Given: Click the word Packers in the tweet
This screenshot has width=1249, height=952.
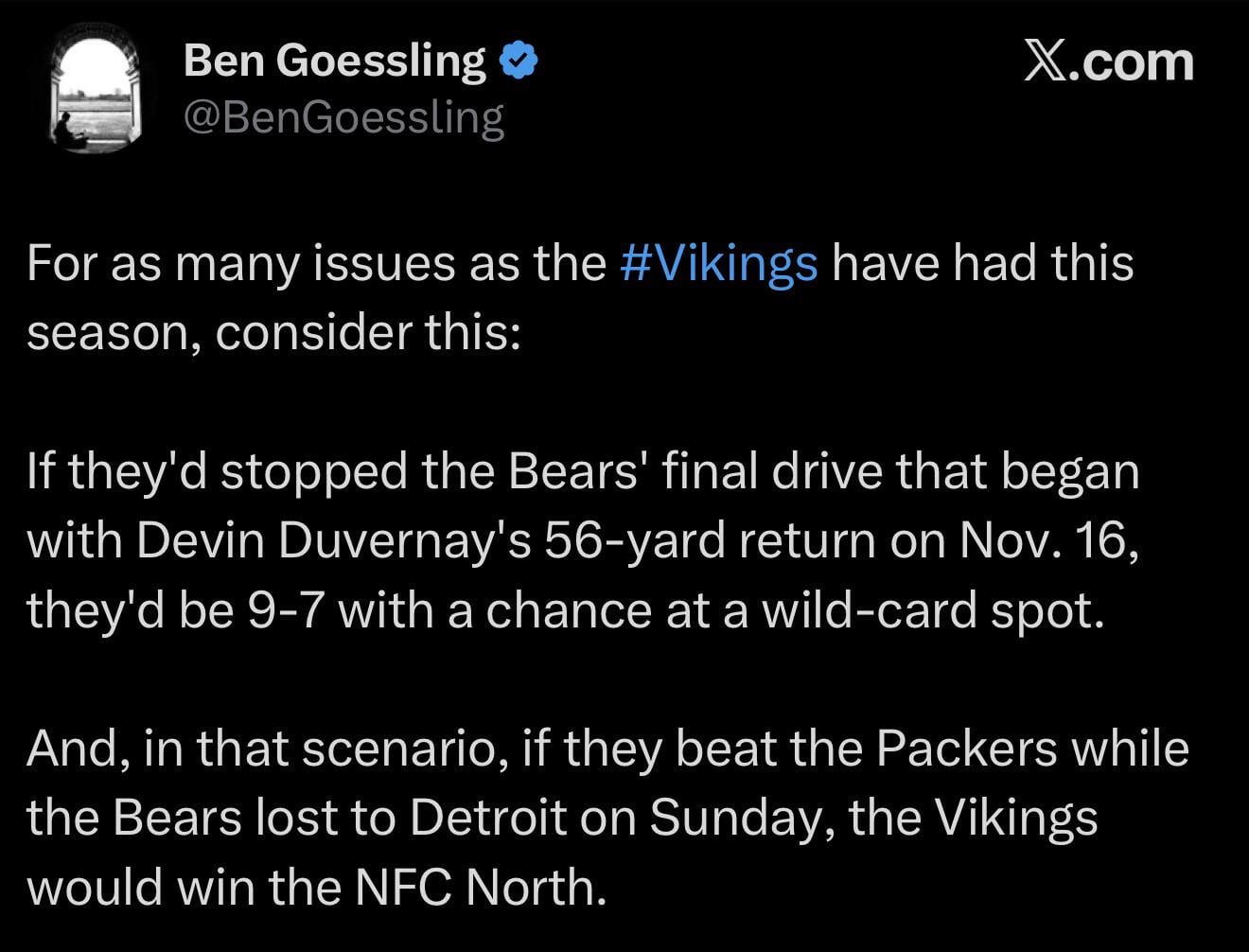Looking at the screenshot, I should tap(969, 748).
